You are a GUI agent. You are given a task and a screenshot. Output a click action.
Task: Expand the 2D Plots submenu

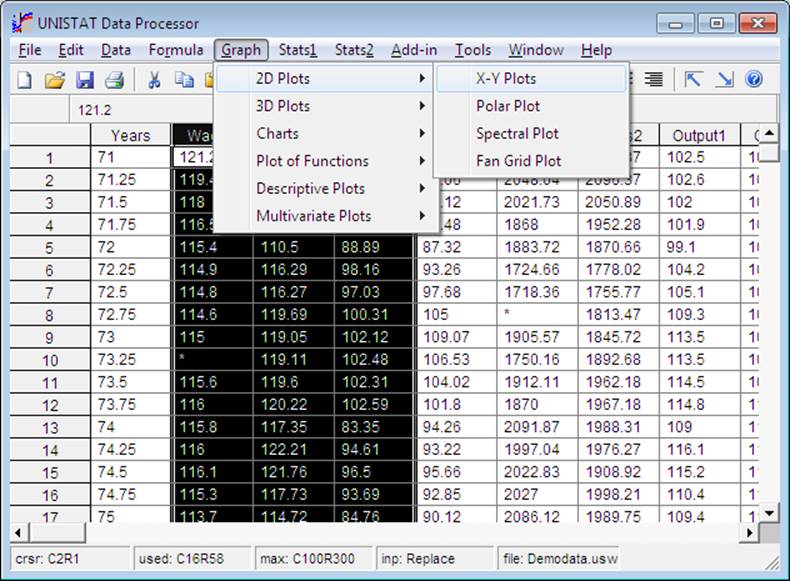click(324, 79)
